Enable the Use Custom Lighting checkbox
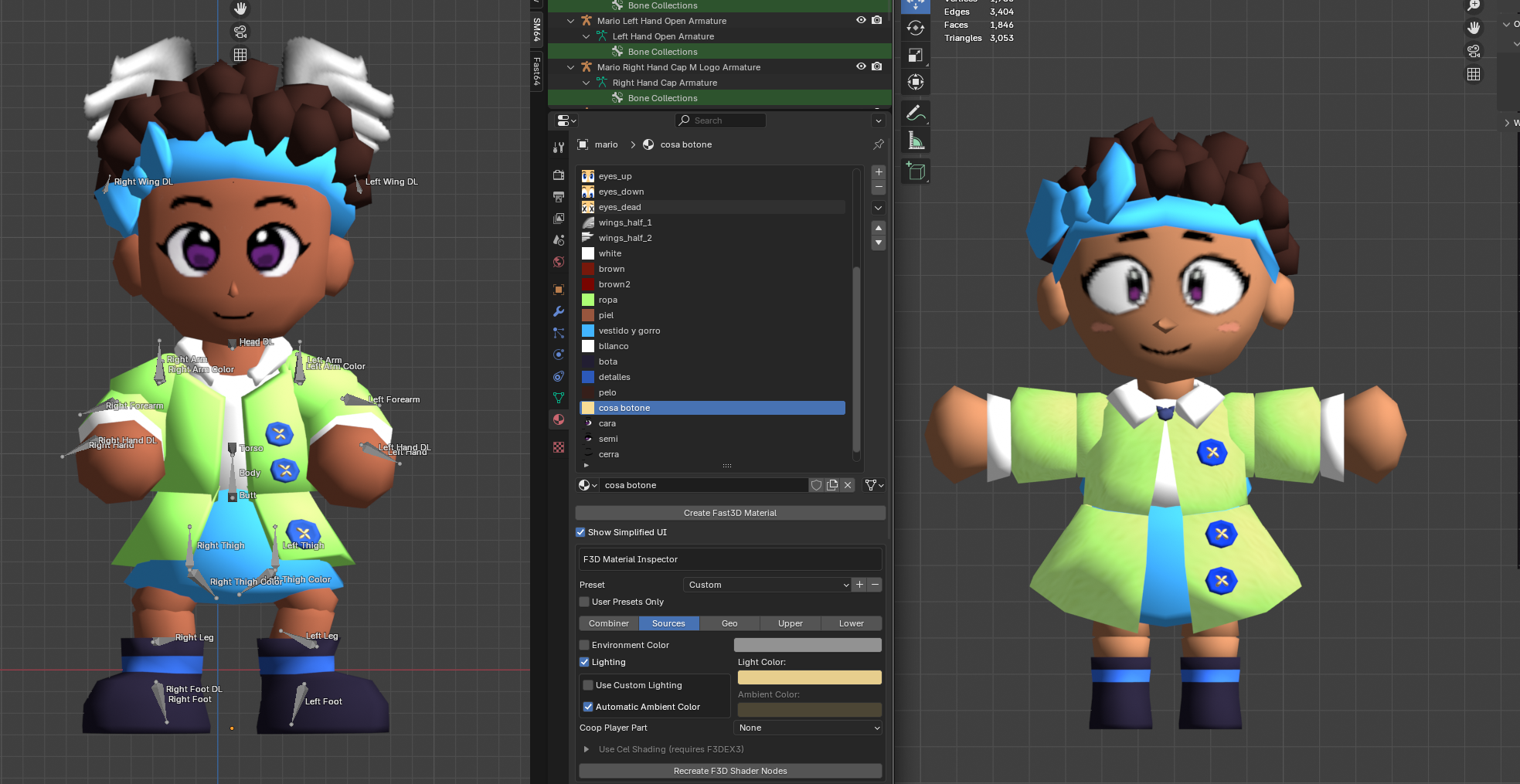 click(588, 685)
